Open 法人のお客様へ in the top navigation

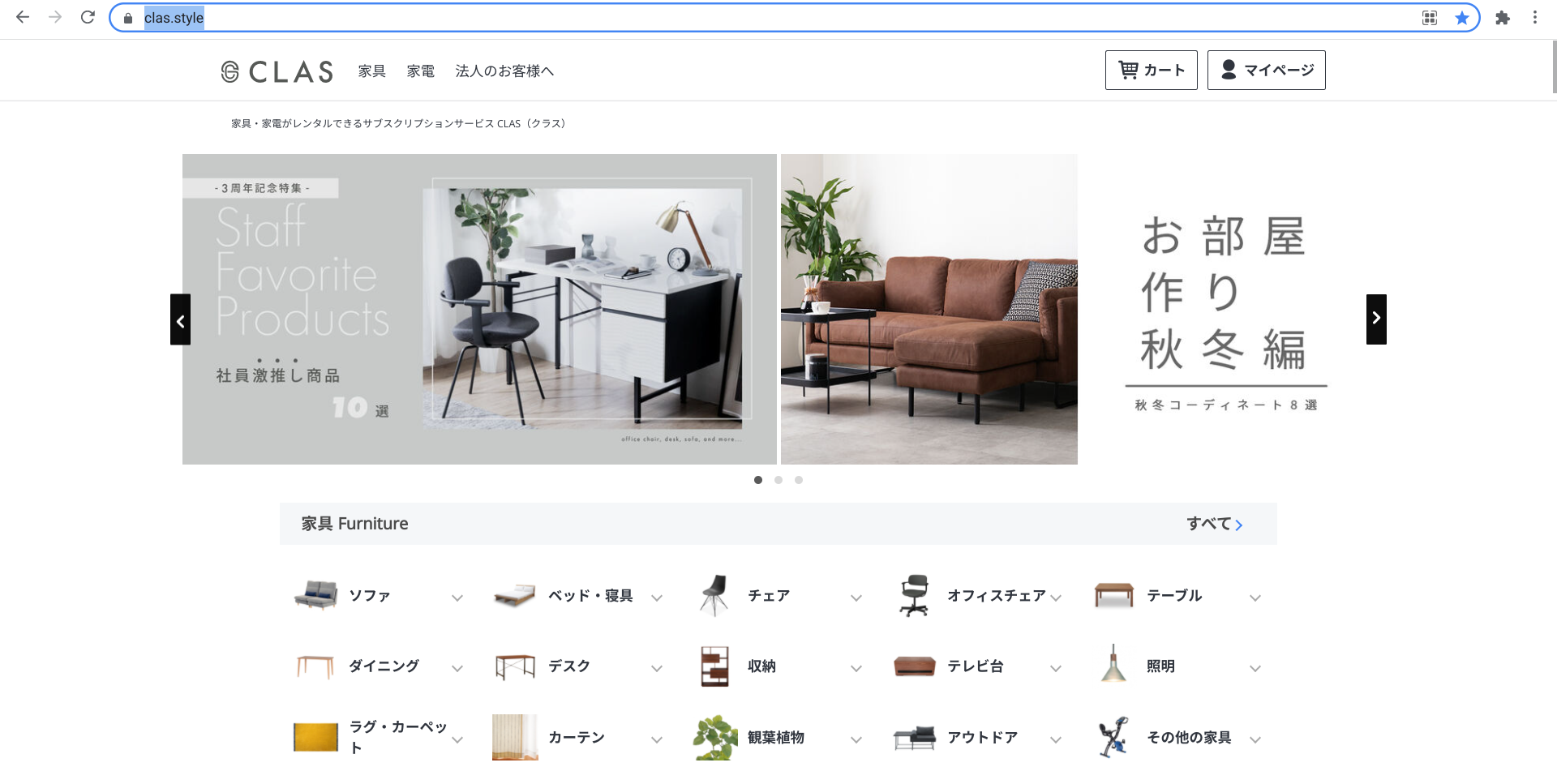(504, 71)
